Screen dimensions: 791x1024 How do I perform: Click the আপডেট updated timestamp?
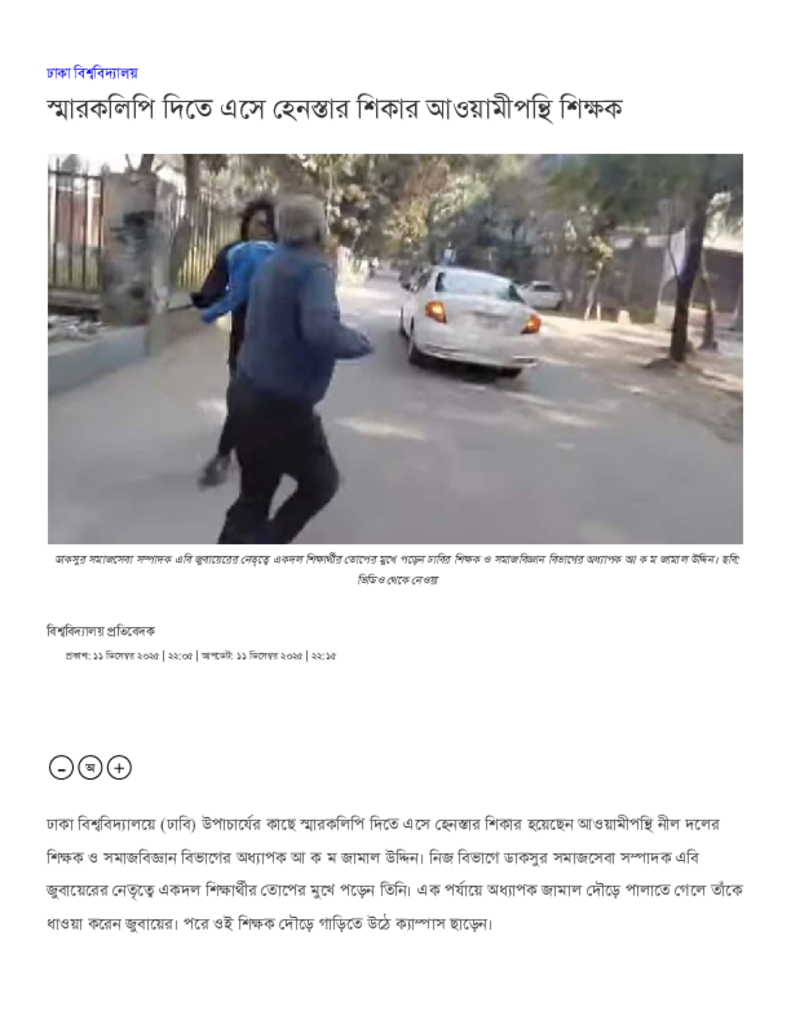(x=269, y=656)
